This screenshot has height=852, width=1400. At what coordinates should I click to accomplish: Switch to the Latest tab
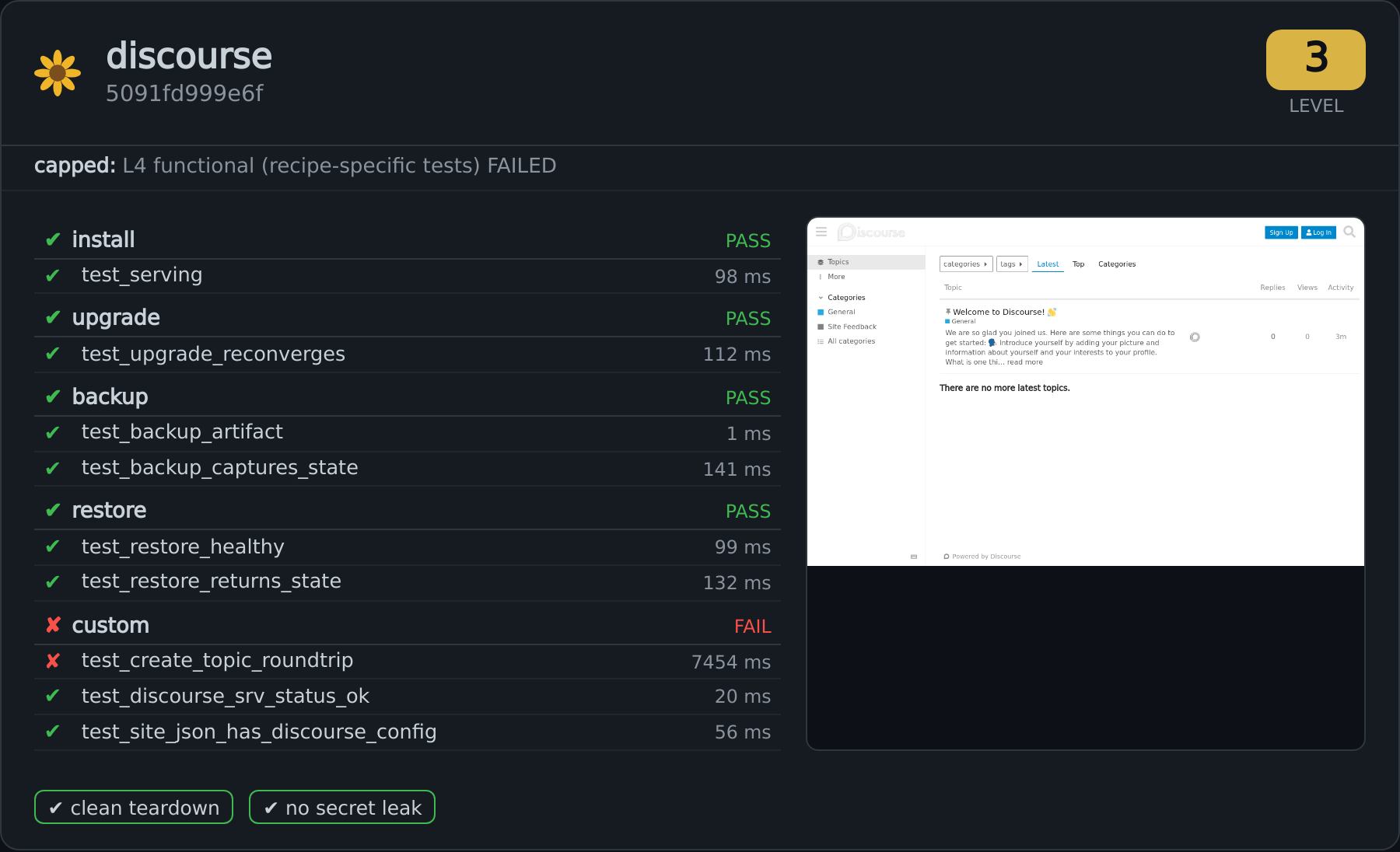[1048, 264]
